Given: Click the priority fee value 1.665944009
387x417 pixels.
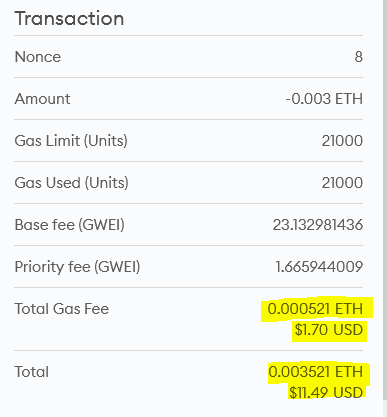Looking at the screenshot, I should coord(319,267).
